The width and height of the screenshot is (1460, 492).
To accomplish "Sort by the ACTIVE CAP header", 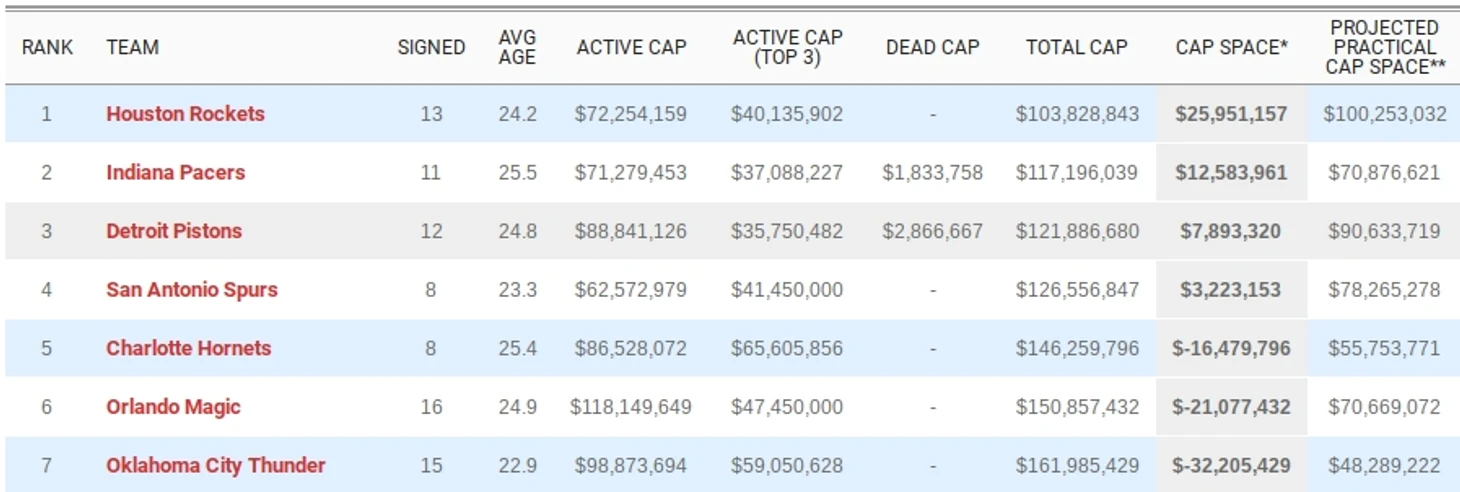I will (x=631, y=47).
